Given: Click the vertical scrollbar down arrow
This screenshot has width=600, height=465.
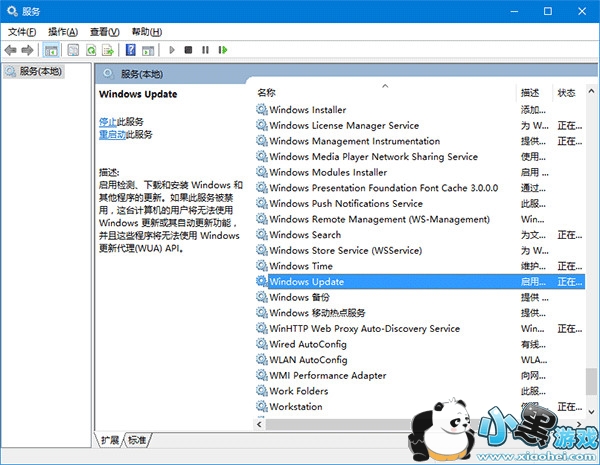Looking at the screenshot, I should point(591,412).
